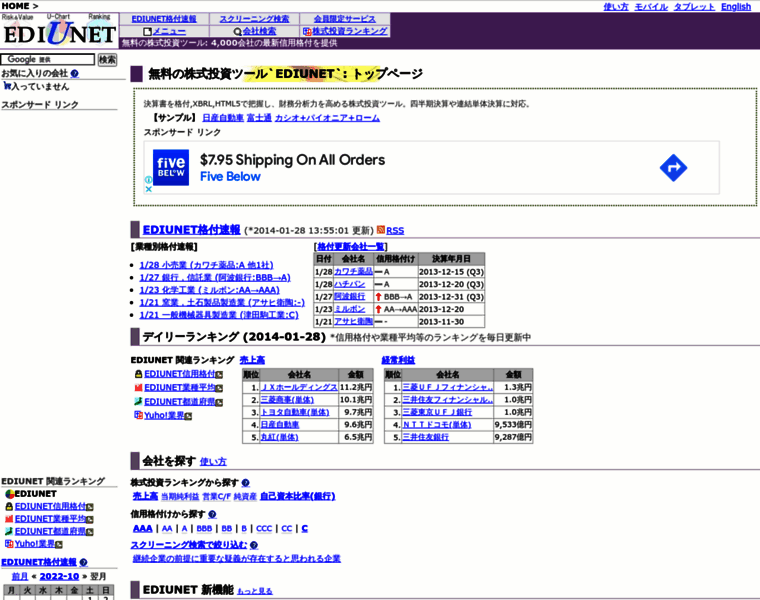Open the モバイル link

[x=651, y=7]
